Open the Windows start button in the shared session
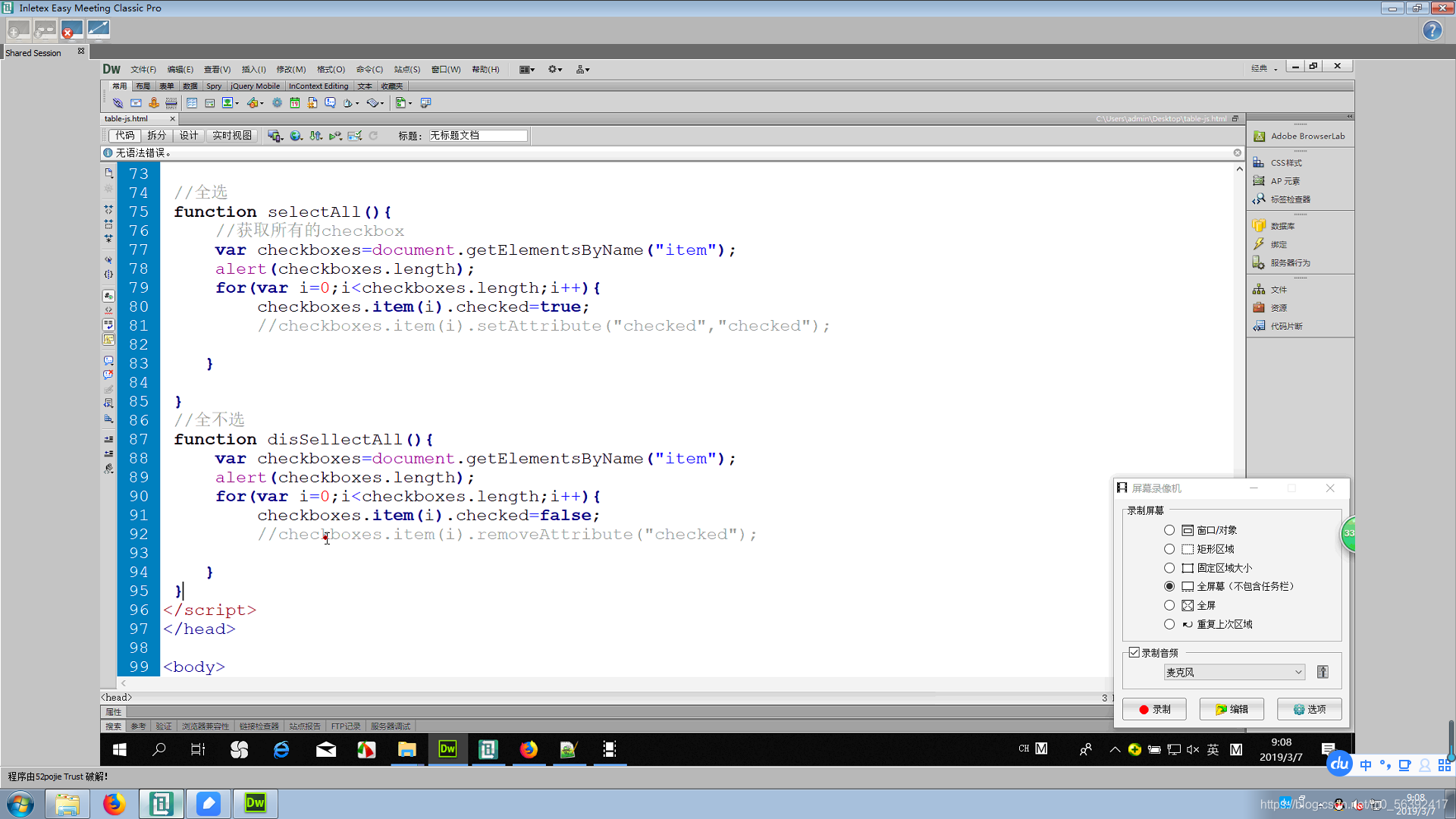 click(x=119, y=749)
